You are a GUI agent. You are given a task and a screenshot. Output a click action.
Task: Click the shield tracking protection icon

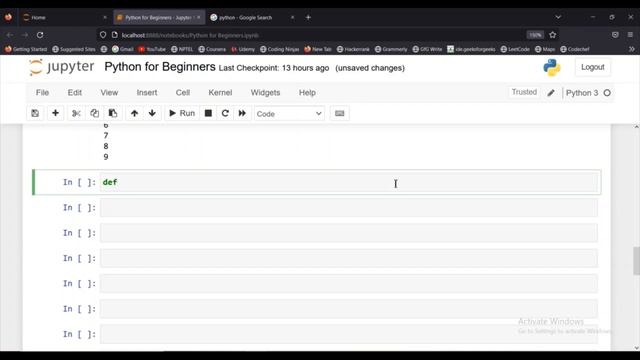(x=103, y=35)
